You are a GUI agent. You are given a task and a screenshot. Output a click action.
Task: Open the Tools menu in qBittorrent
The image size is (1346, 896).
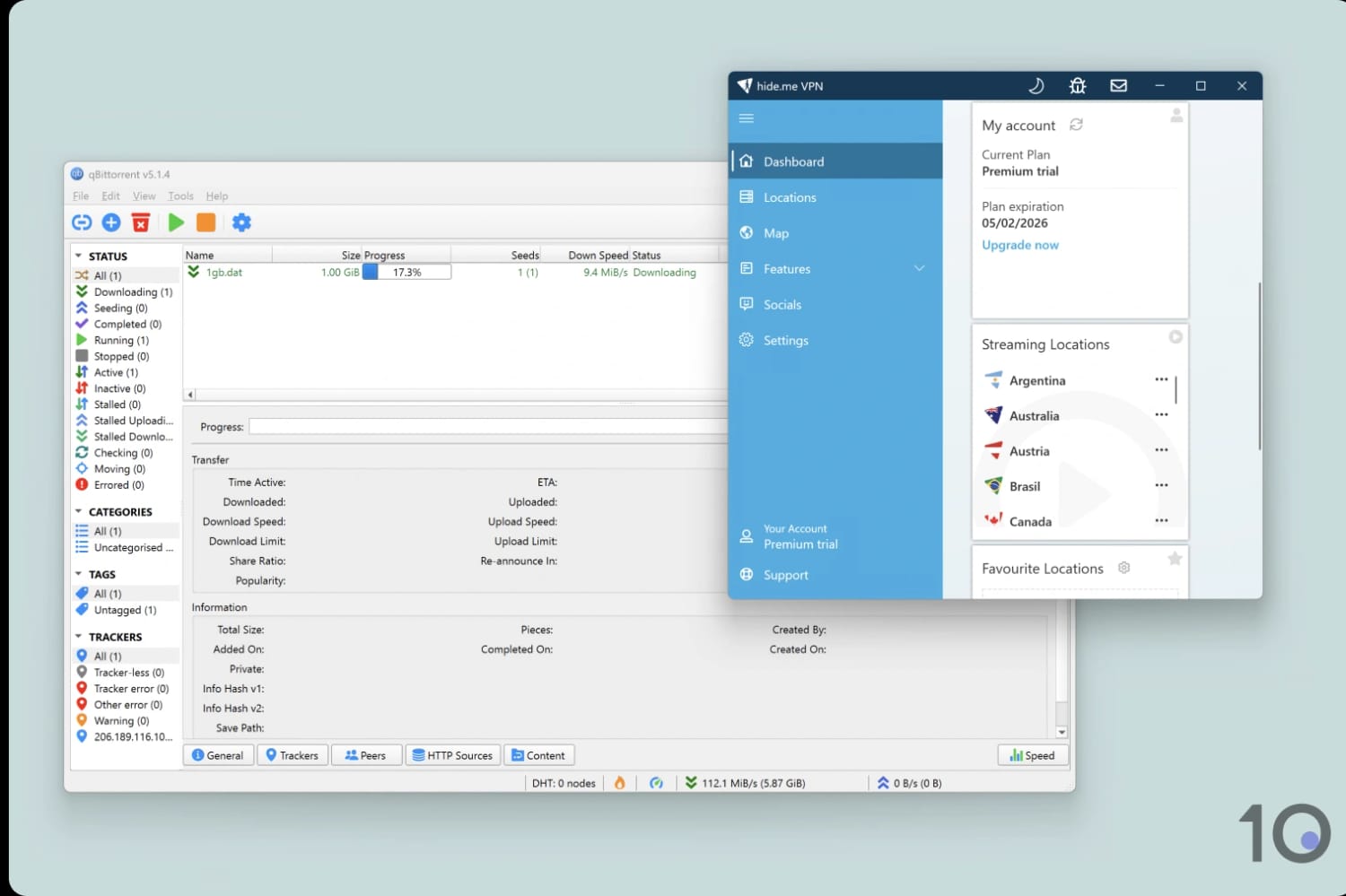(x=180, y=196)
